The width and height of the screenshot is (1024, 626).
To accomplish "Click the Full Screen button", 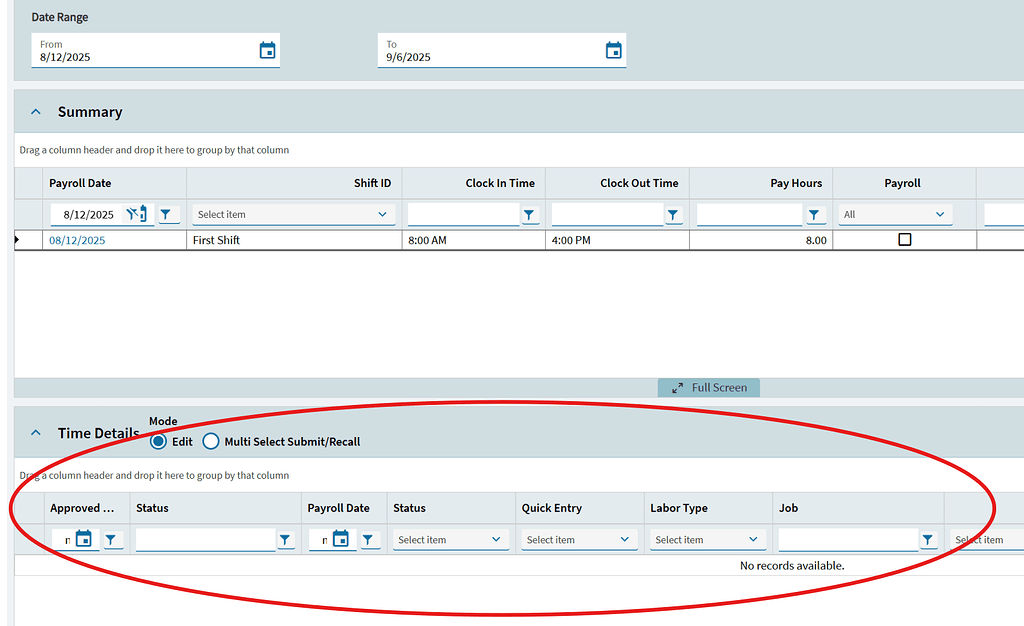I will click(708, 387).
